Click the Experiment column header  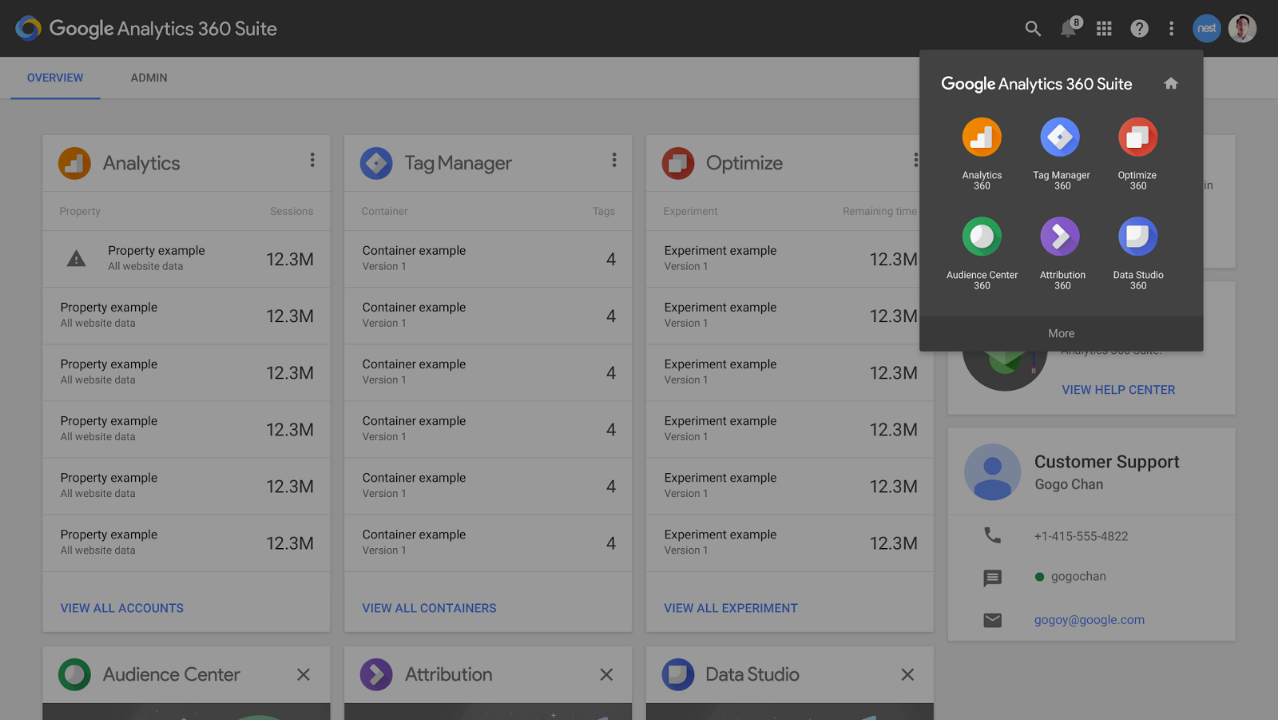click(691, 211)
